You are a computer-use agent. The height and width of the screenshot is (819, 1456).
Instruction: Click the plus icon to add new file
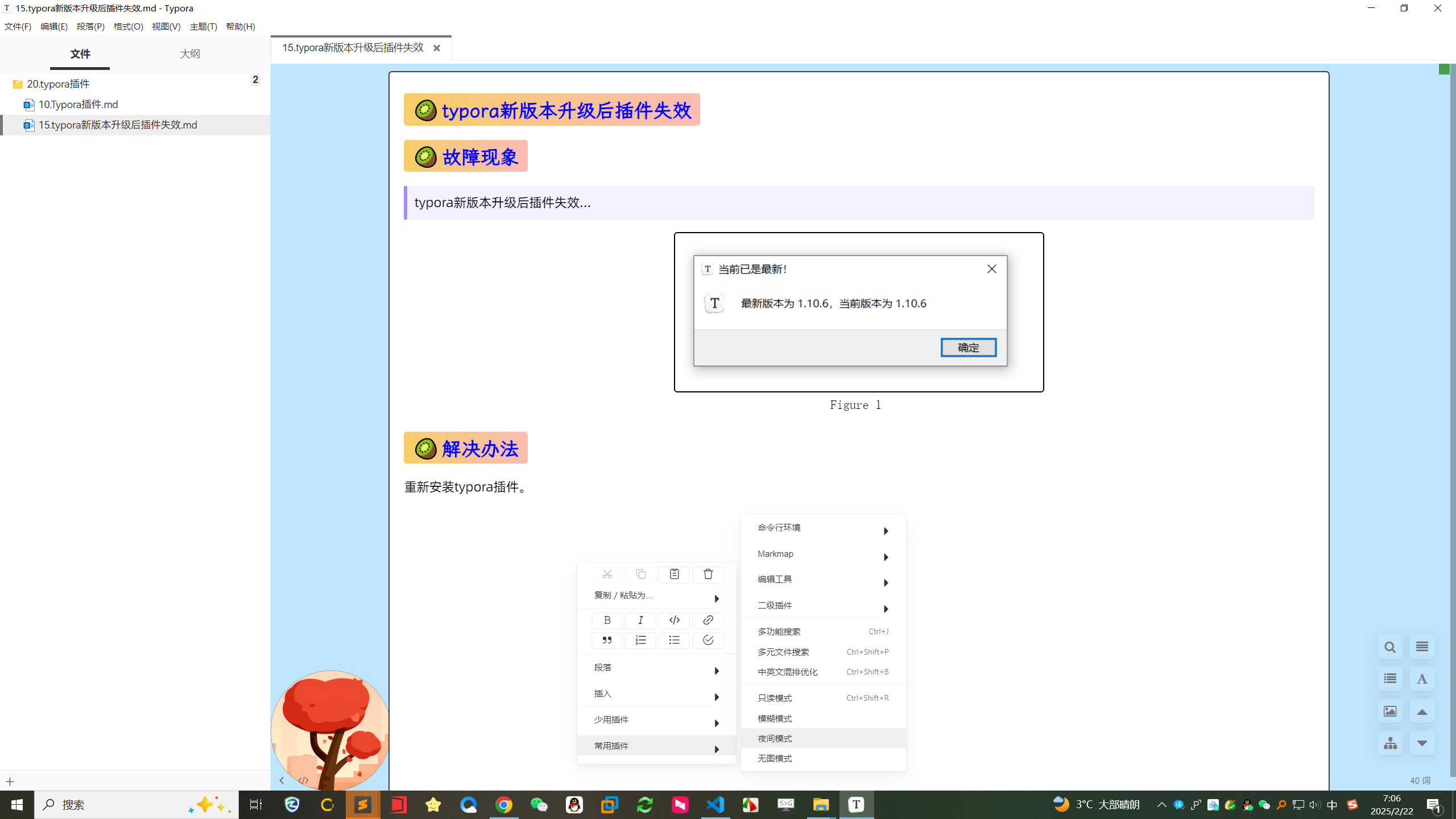tap(10, 781)
